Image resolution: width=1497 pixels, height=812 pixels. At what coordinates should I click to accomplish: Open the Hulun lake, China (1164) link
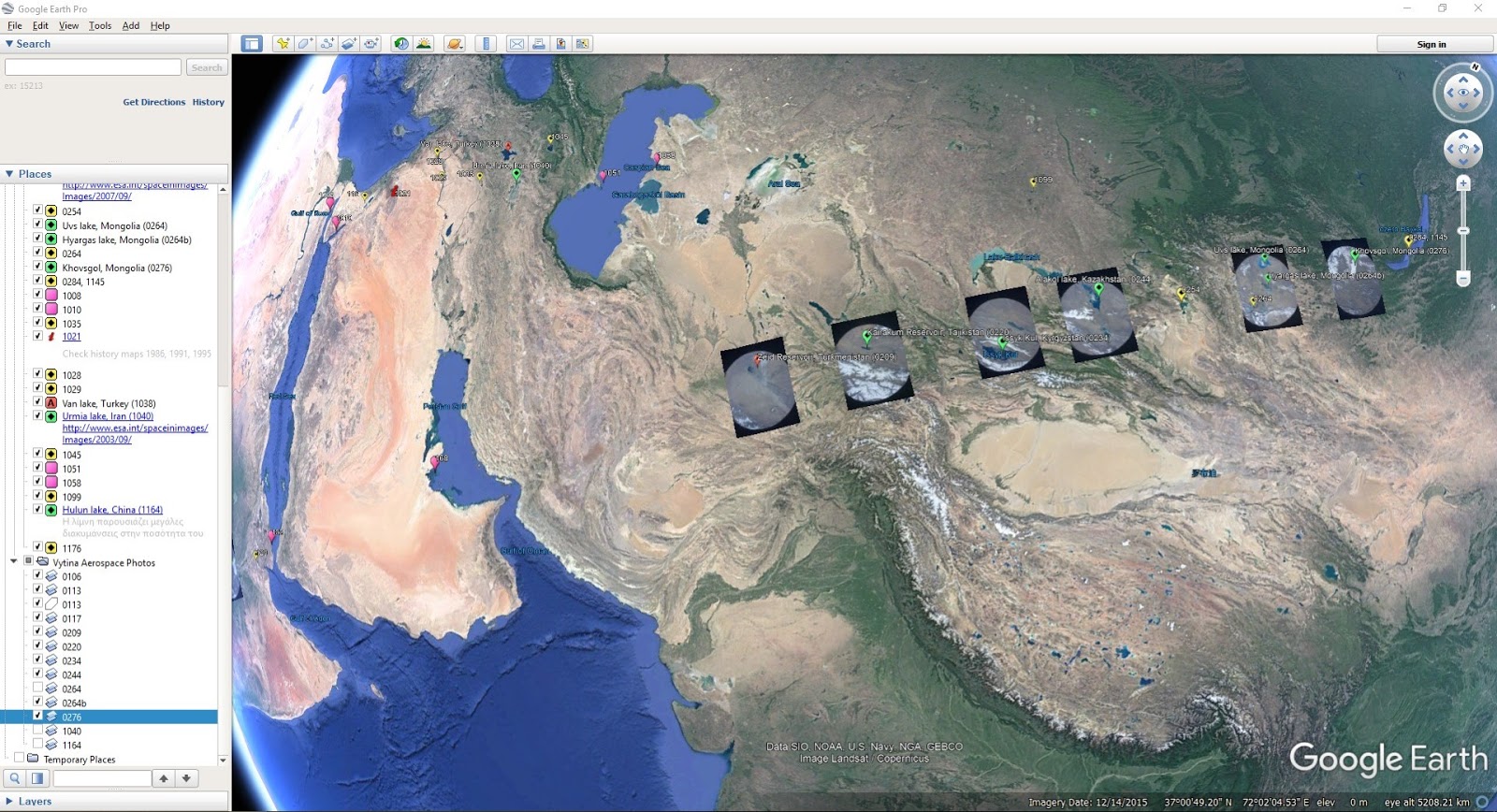point(112,510)
